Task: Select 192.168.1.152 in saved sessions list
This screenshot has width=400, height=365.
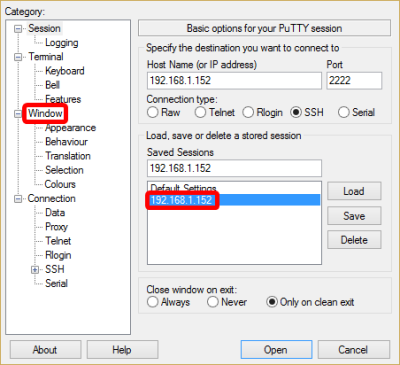Action: (x=234, y=200)
